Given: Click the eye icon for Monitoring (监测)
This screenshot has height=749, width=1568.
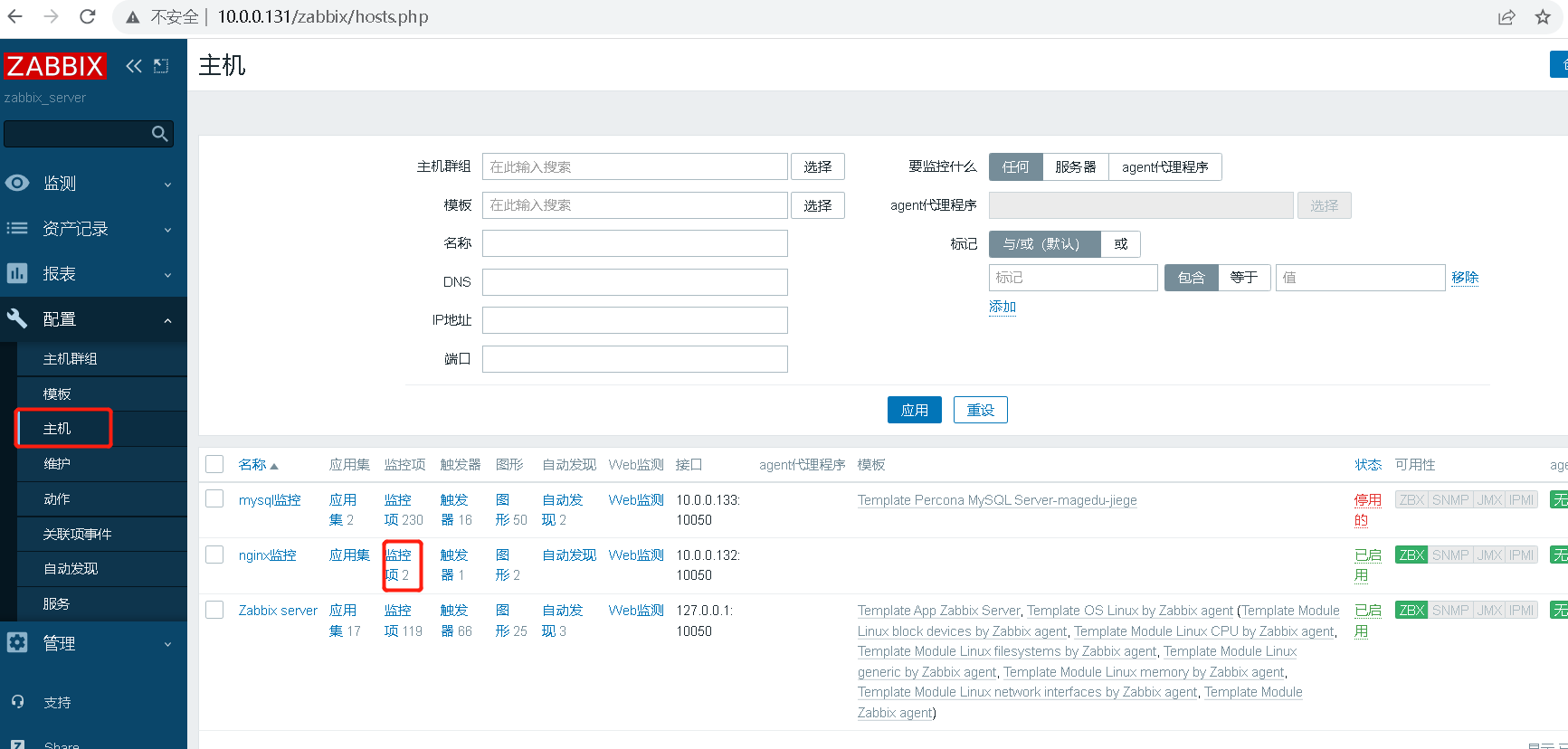Looking at the screenshot, I should 17,183.
